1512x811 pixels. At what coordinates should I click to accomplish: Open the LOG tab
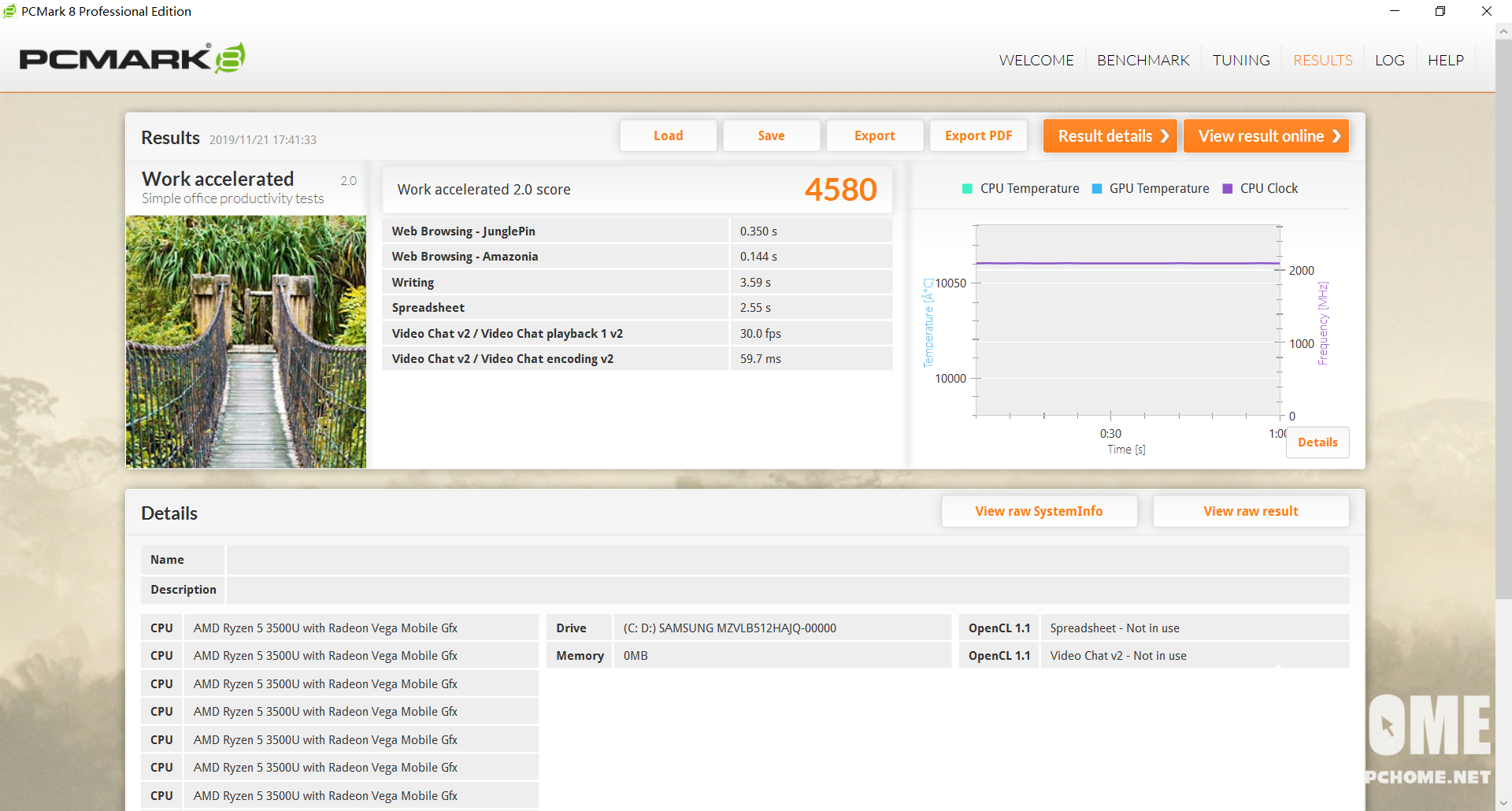point(1389,61)
